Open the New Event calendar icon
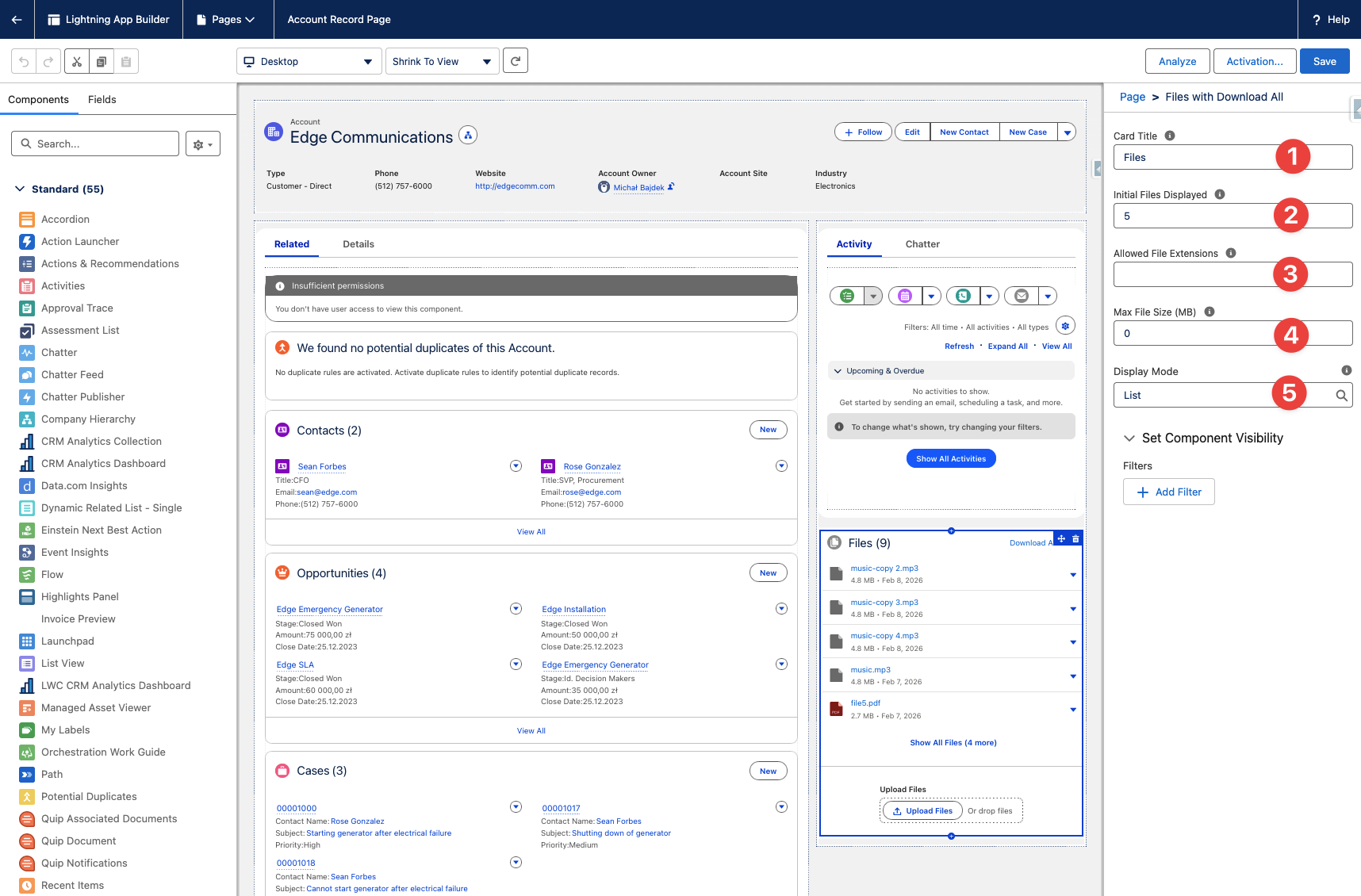1361x896 pixels. 904,295
